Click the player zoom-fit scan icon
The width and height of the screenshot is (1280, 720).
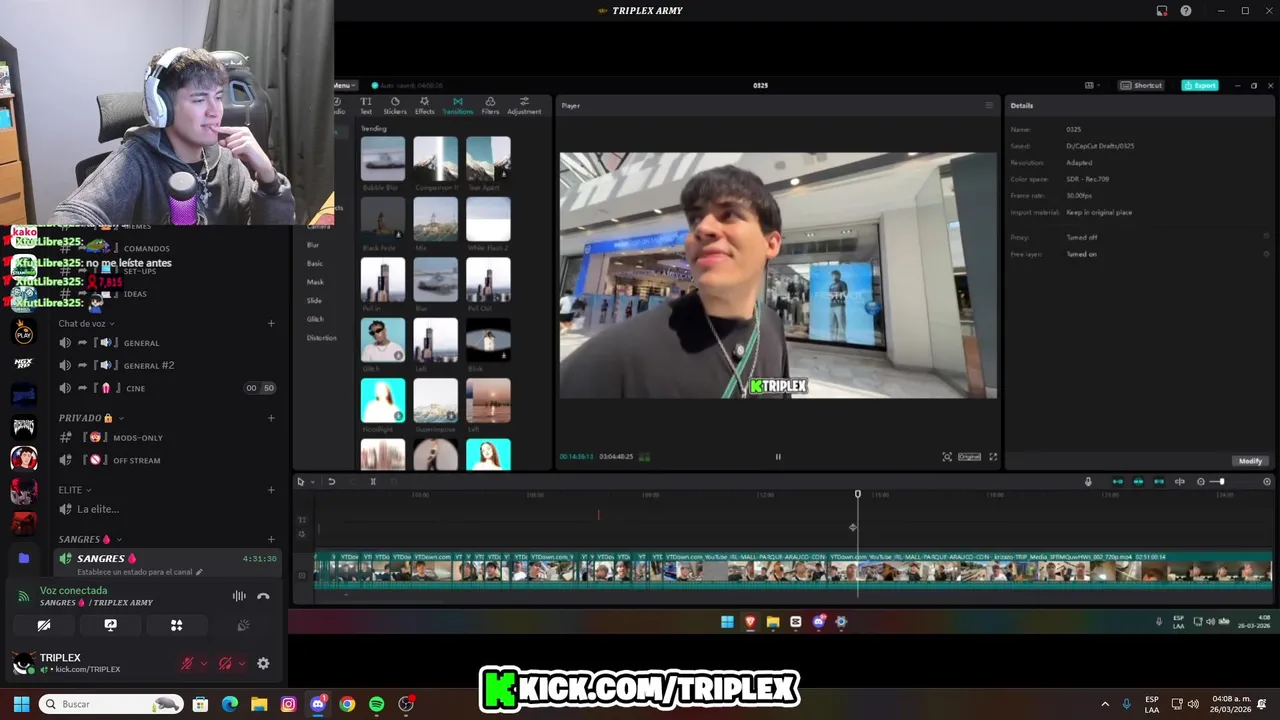947,457
